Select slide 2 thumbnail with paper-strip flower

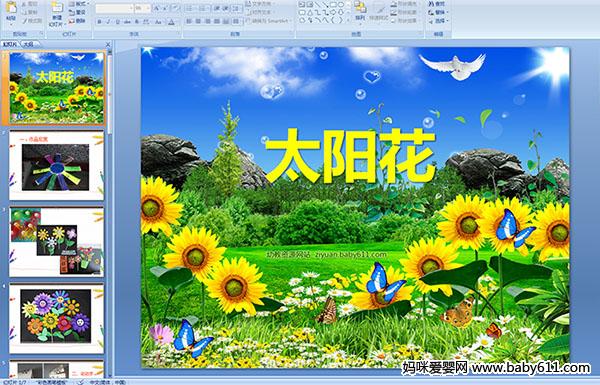click(x=57, y=165)
